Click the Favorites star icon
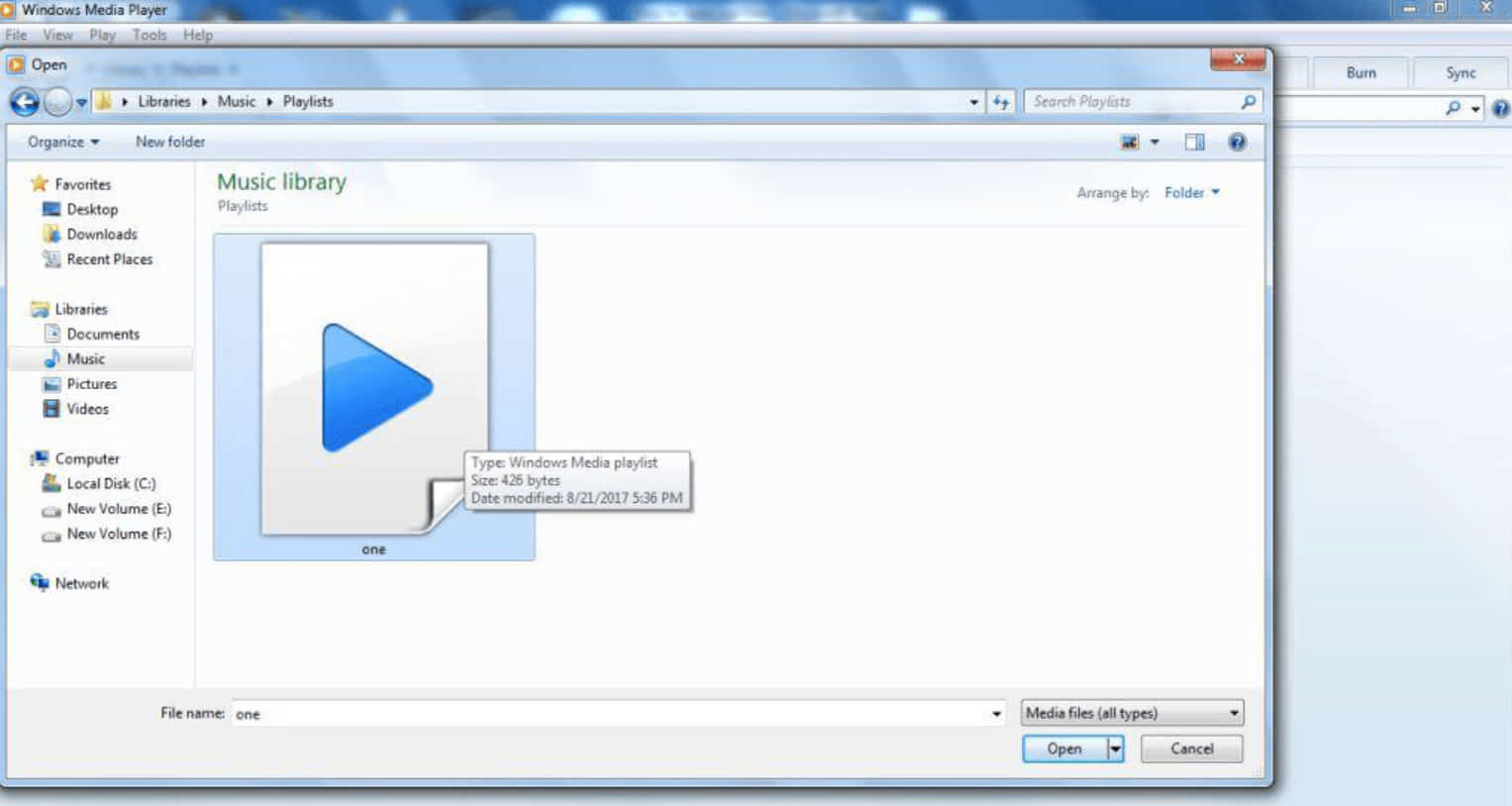 40,183
